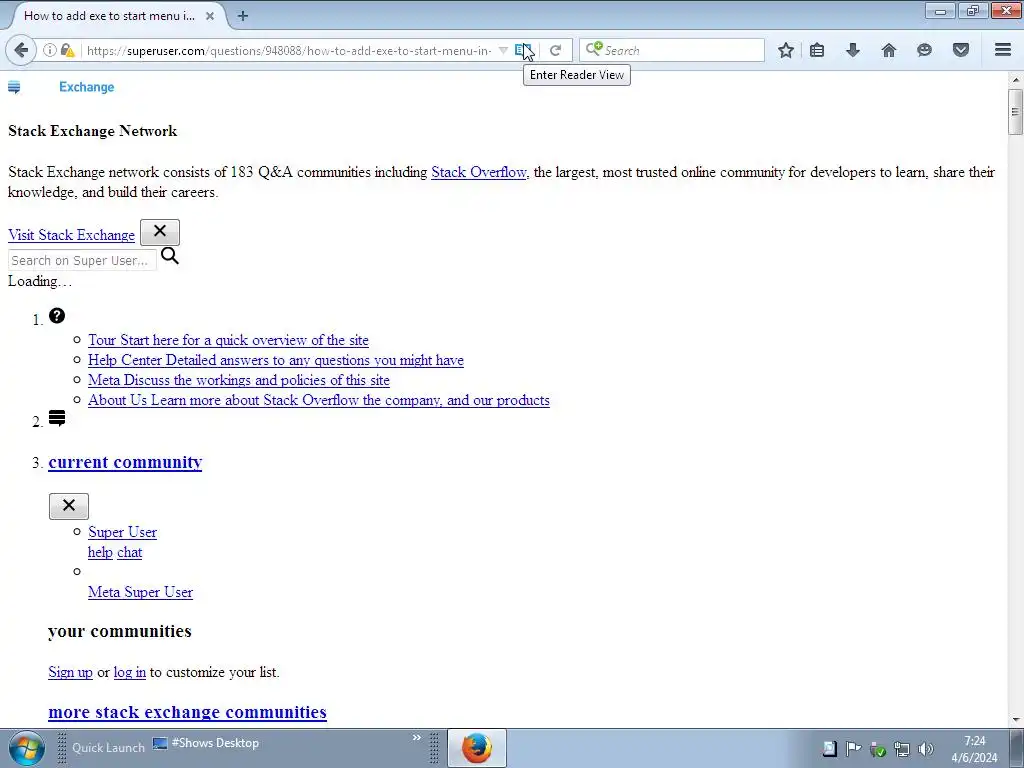Viewport: 1024px width, 768px height.
Task: Click the Firefox taskbar button
Action: point(477,748)
